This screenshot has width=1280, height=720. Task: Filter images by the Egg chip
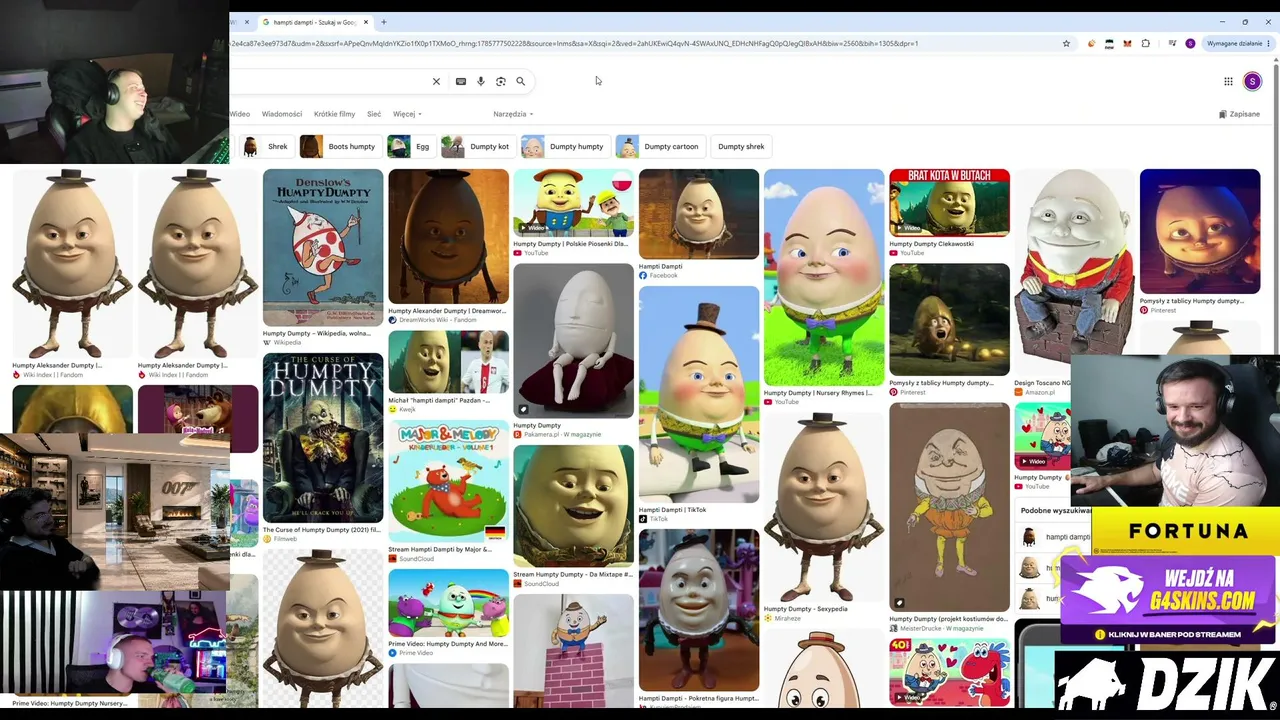click(x=410, y=146)
